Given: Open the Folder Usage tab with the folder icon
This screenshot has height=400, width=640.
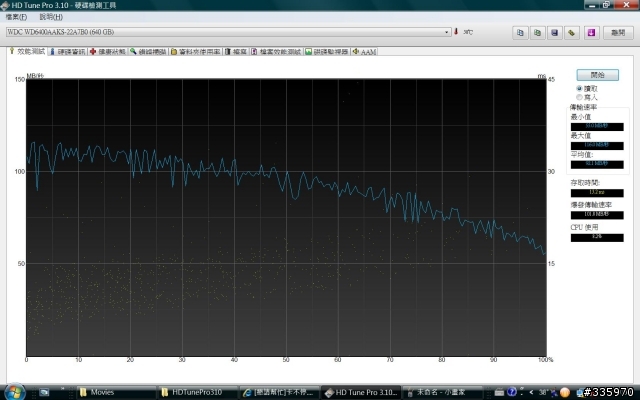Looking at the screenshot, I should click(195, 52).
